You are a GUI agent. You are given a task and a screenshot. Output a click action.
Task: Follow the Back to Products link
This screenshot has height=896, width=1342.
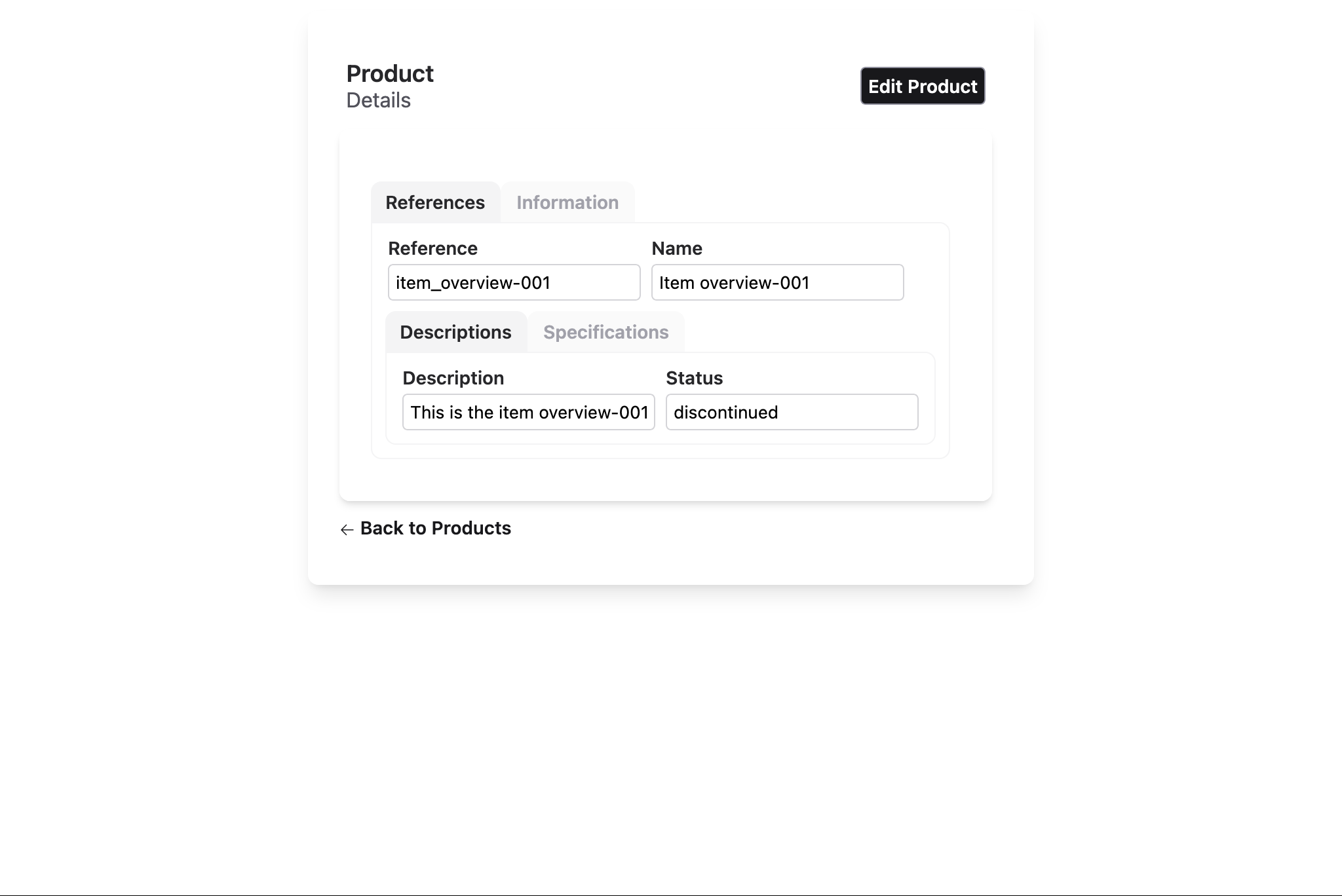[435, 528]
